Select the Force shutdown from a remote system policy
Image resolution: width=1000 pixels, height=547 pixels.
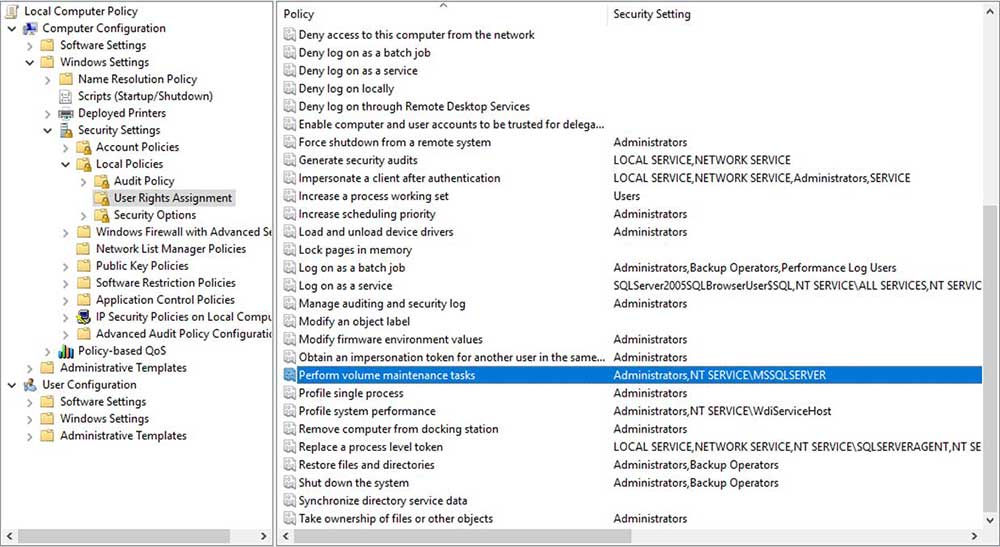[395, 142]
